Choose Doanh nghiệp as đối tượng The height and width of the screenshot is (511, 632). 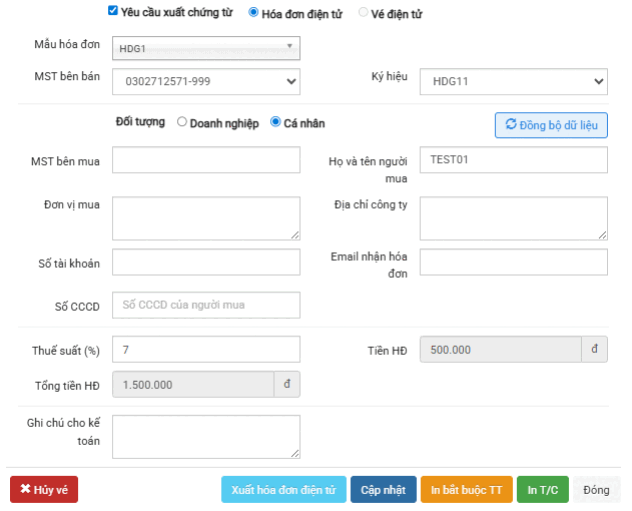pos(182,123)
